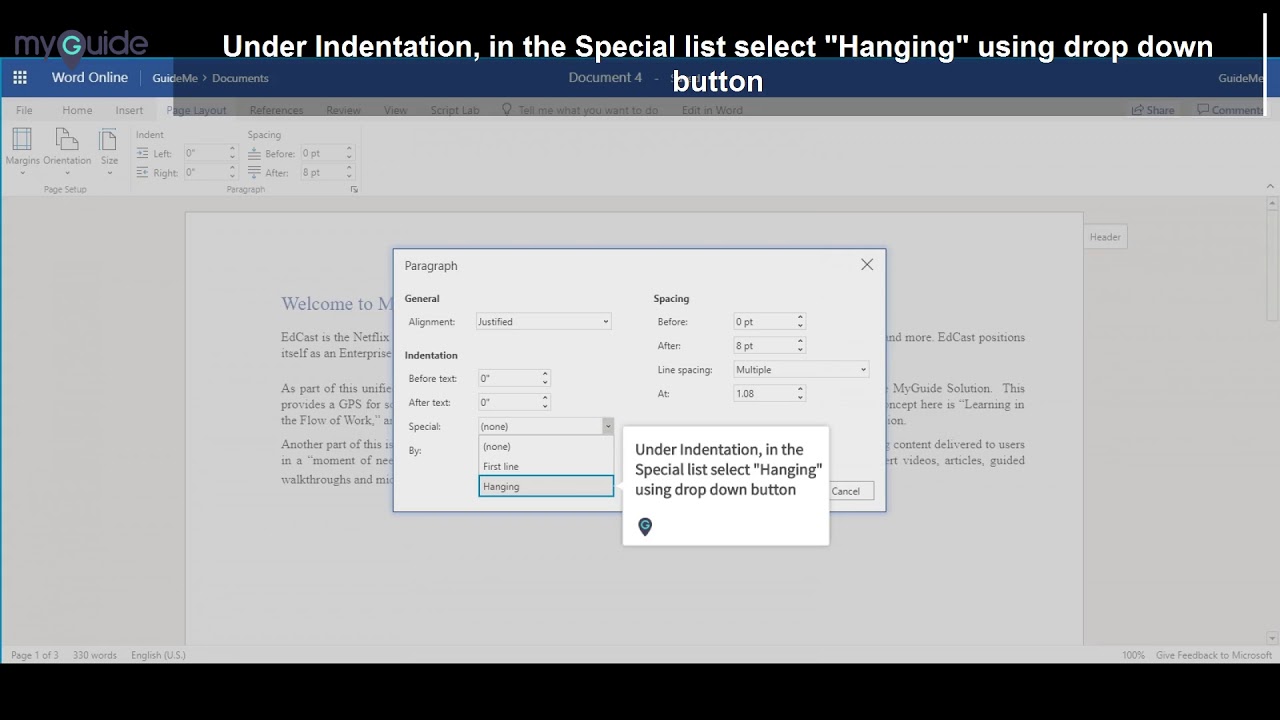
Task: Increase the At line spacing value
Action: click(800, 390)
